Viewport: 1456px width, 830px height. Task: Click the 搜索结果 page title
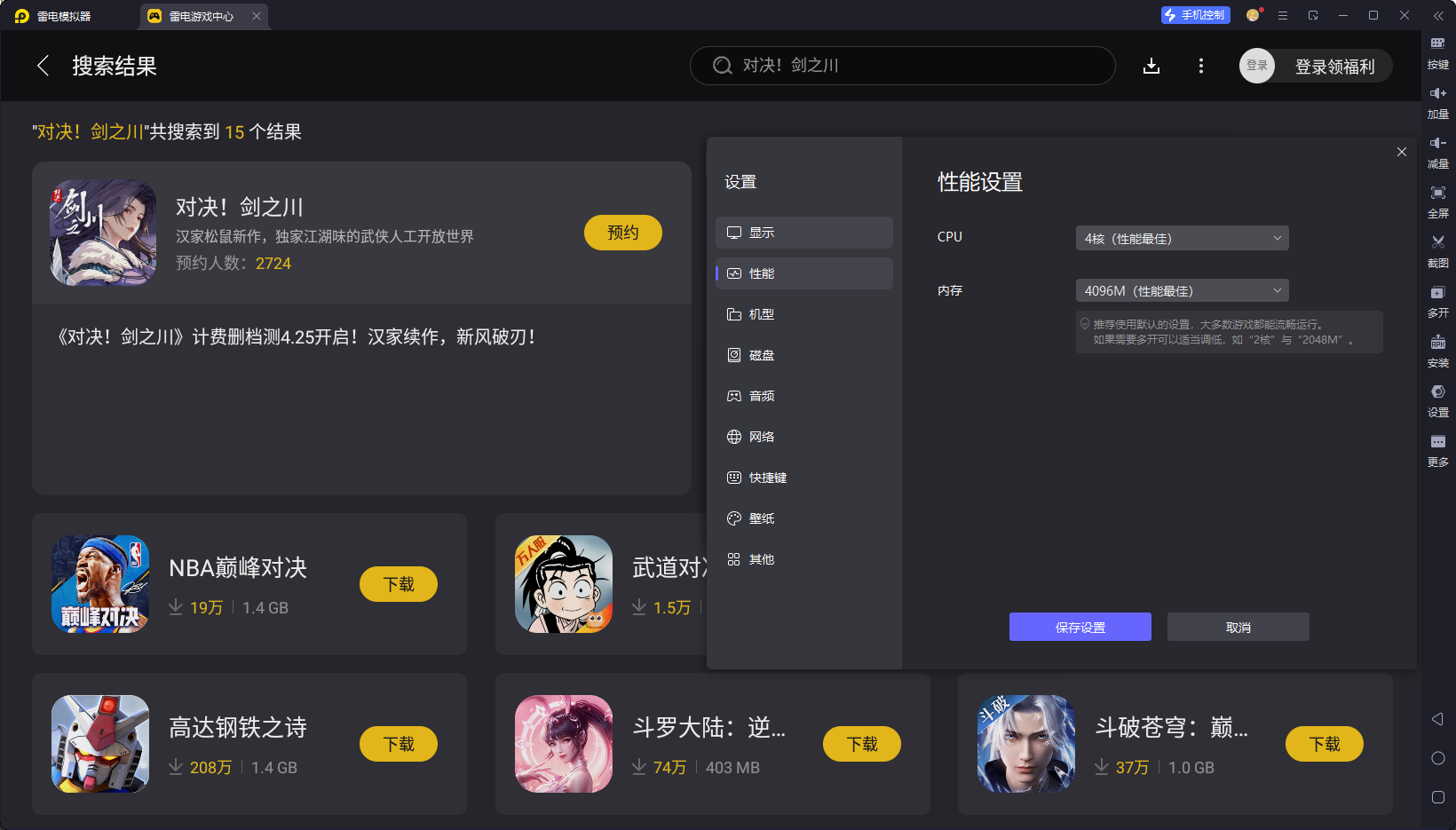pyautogui.click(x=115, y=67)
